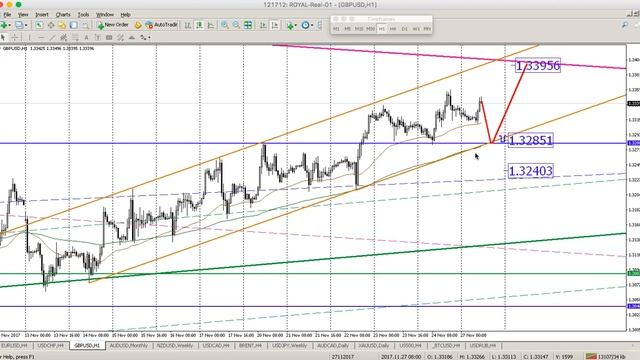Switch to USDCHF,H4 chart tab
640x360 pixels.
[50, 346]
